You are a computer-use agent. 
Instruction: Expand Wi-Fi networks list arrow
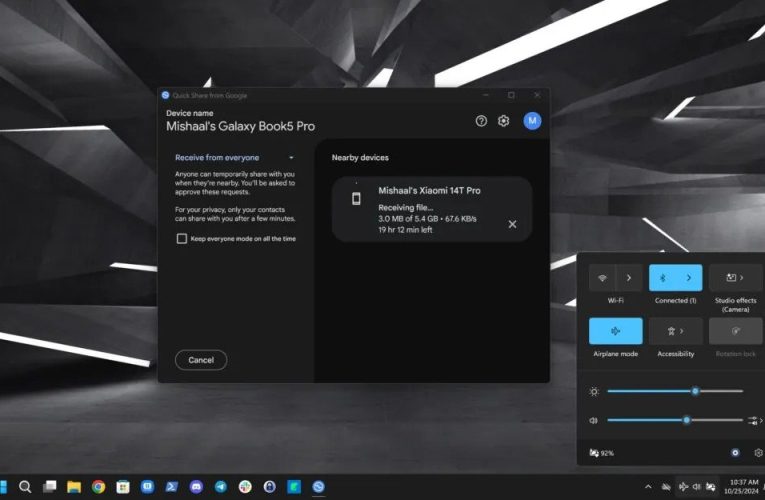click(x=629, y=278)
